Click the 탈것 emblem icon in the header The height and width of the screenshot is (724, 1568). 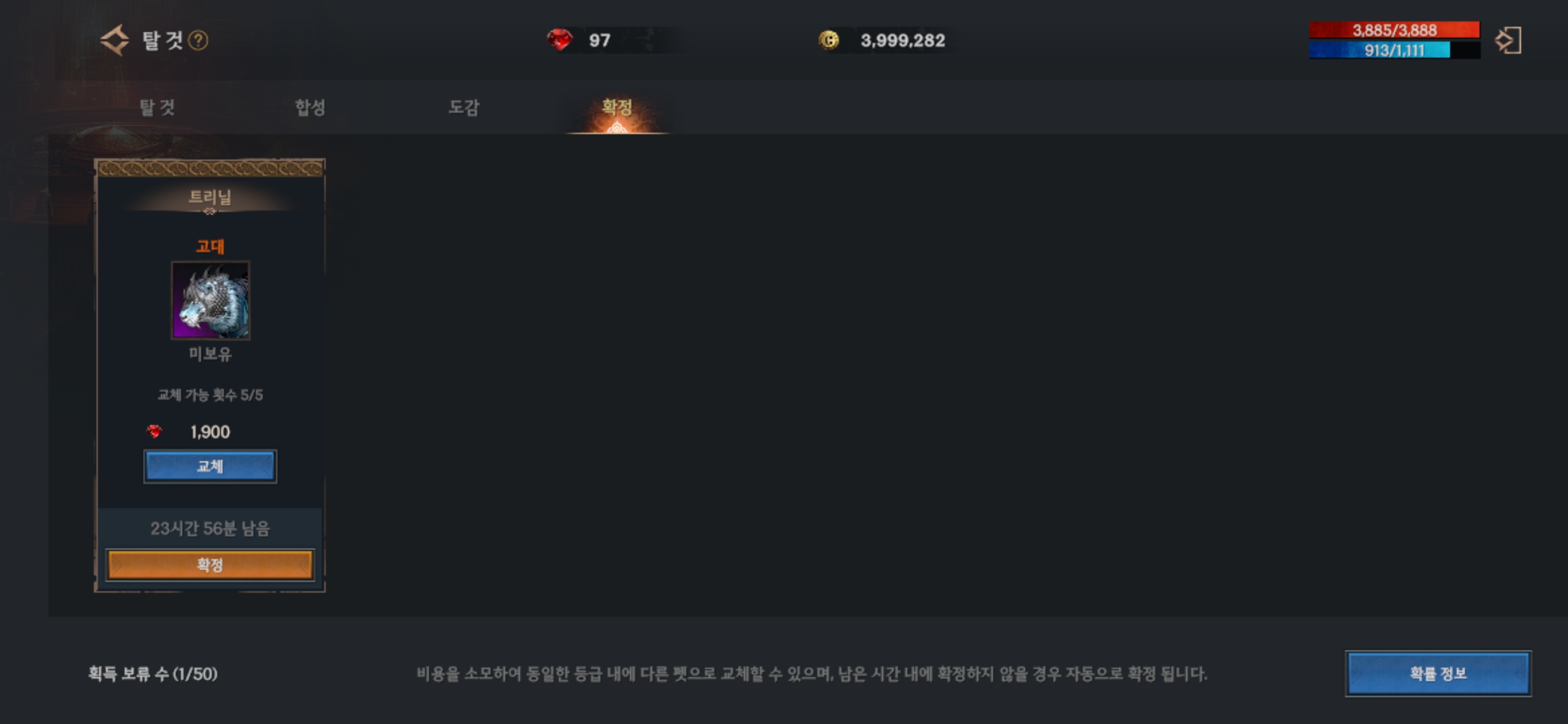tap(115, 40)
